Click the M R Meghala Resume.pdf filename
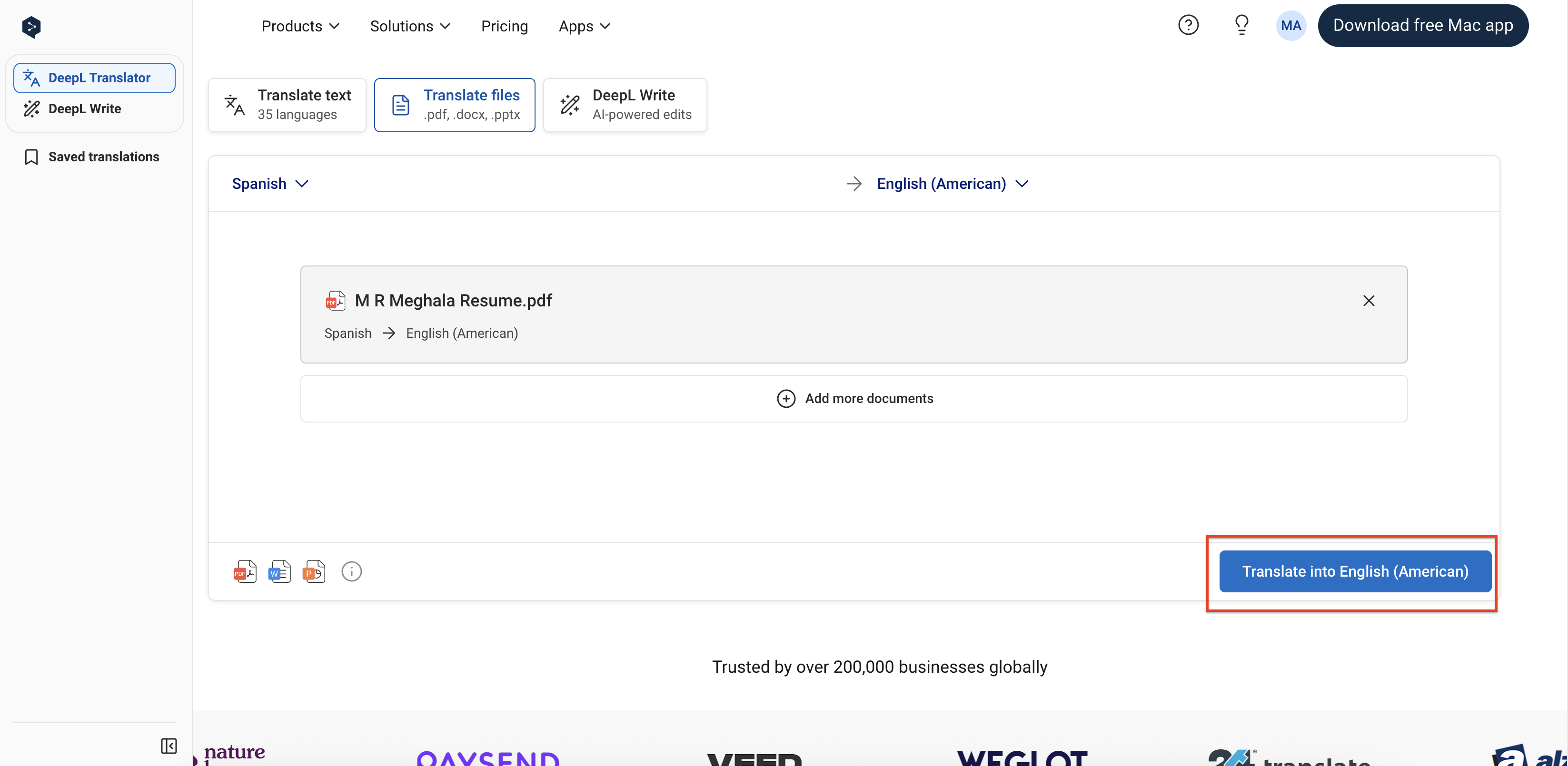The image size is (1568, 766). tap(454, 301)
